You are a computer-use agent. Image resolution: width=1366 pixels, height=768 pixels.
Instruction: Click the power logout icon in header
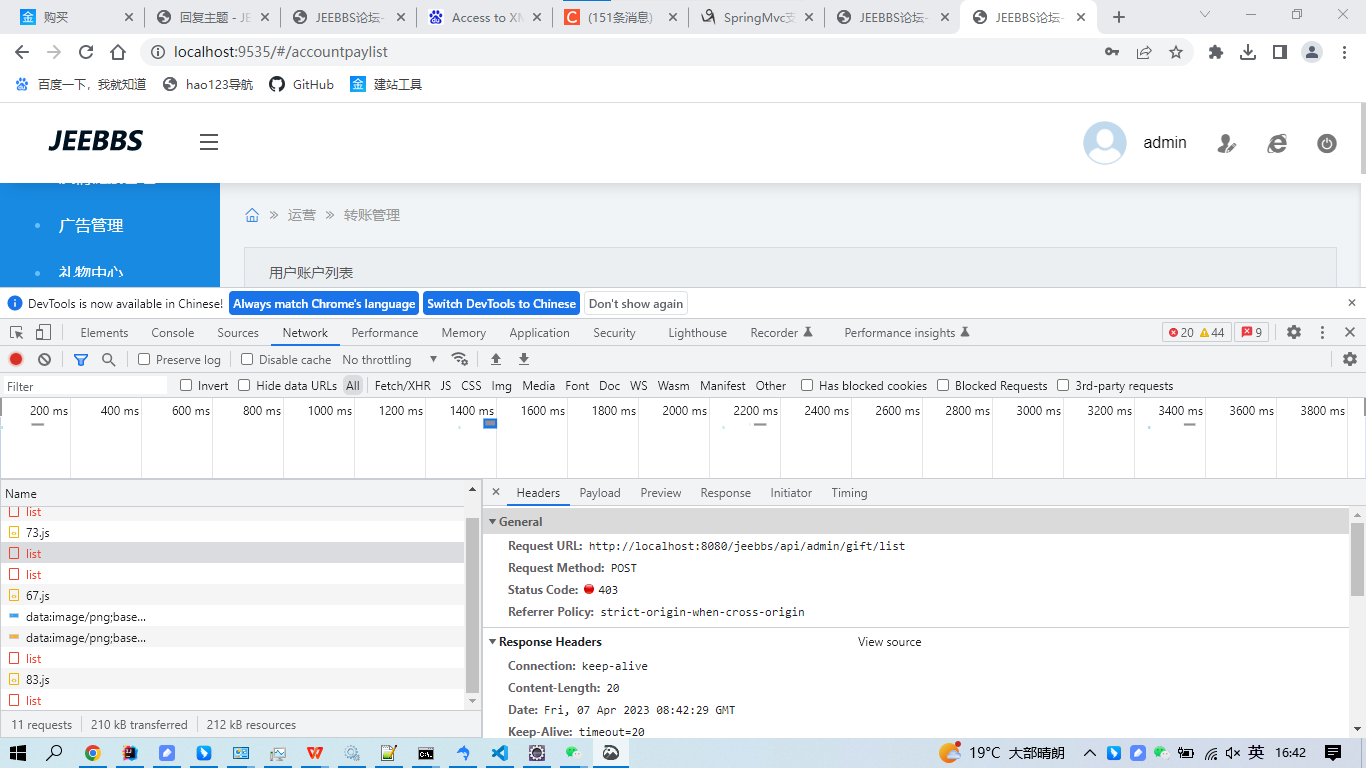(1327, 143)
